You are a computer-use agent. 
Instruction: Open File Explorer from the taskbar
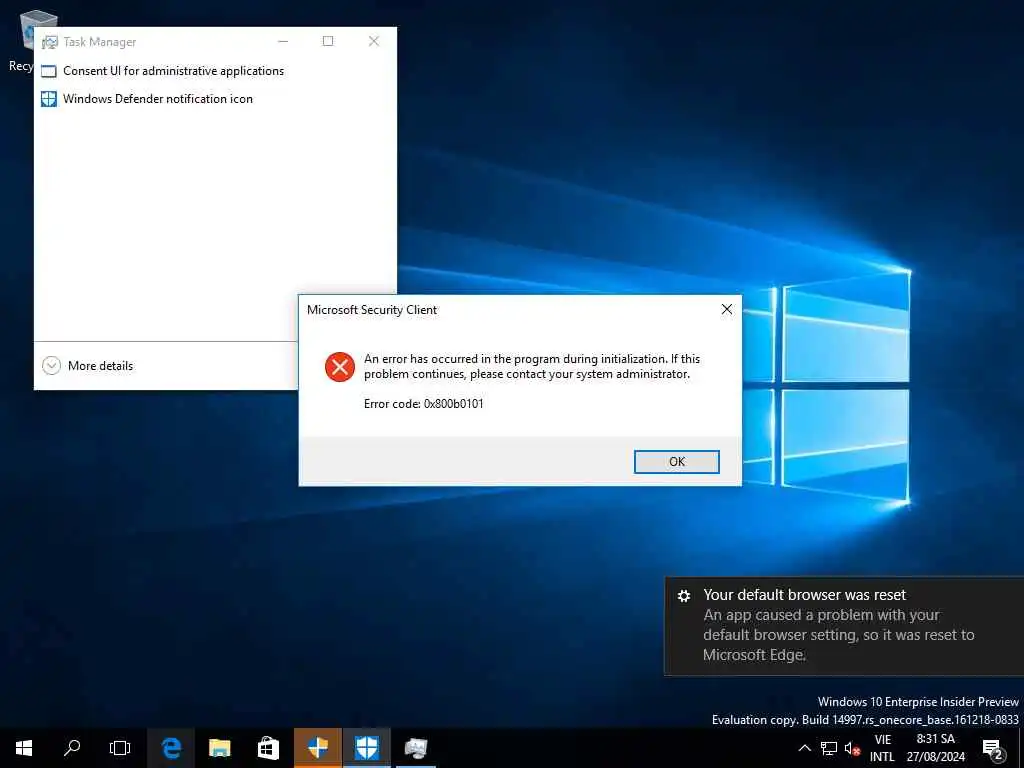point(219,748)
